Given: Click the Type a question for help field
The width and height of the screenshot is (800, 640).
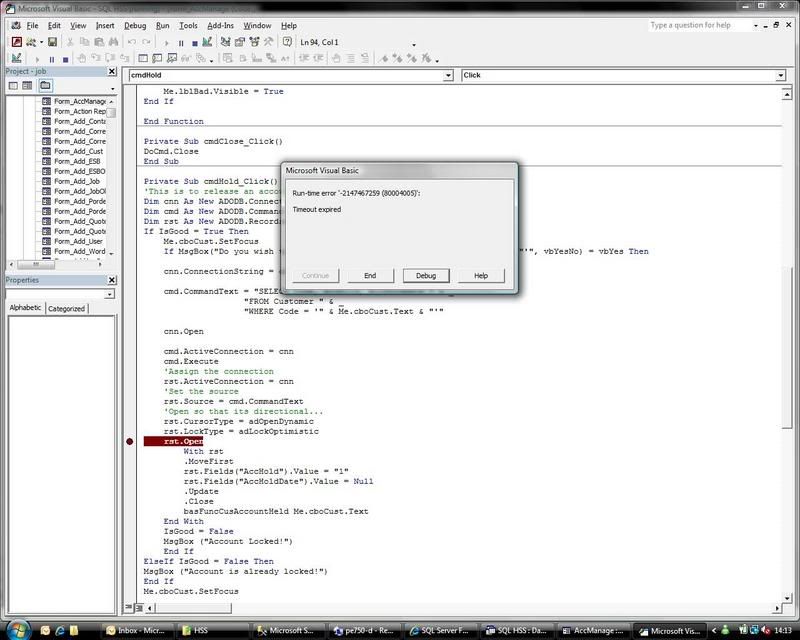Looking at the screenshot, I should click(699, 26).
